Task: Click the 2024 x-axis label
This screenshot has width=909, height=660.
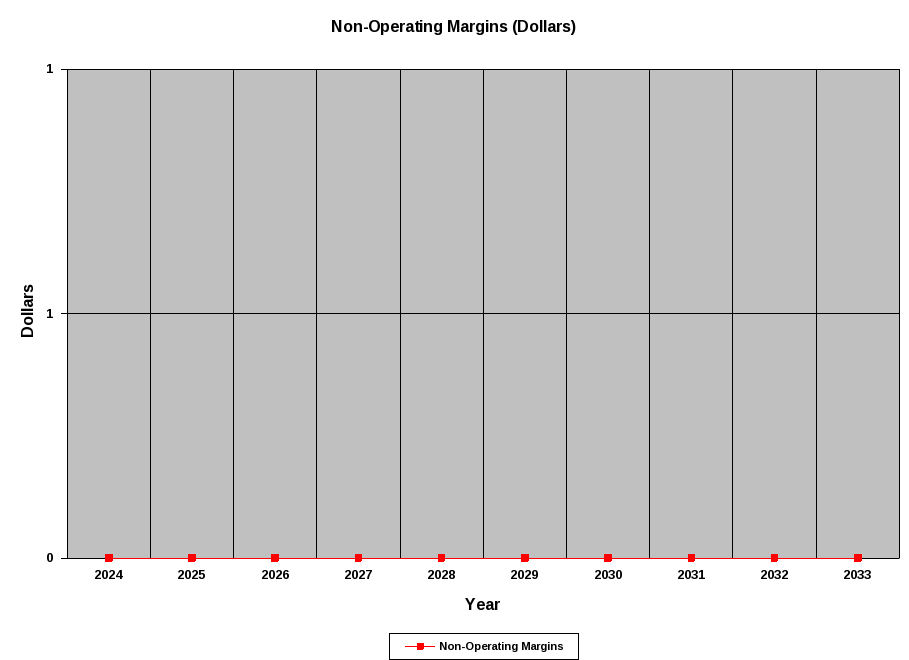Action: [x=109, y=575]
